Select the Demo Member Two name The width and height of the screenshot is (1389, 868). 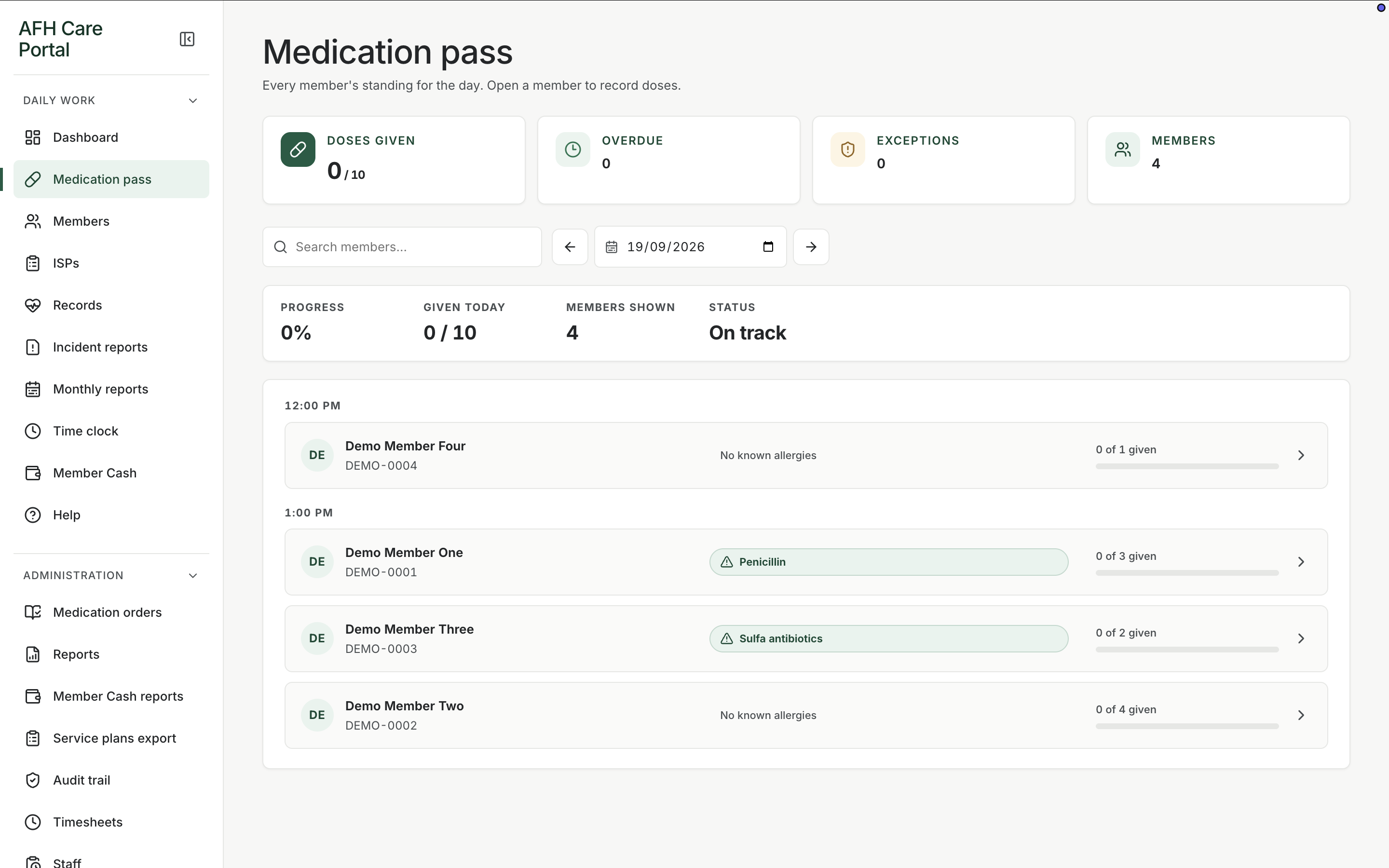pyautogui.click(x=404, y=706)
